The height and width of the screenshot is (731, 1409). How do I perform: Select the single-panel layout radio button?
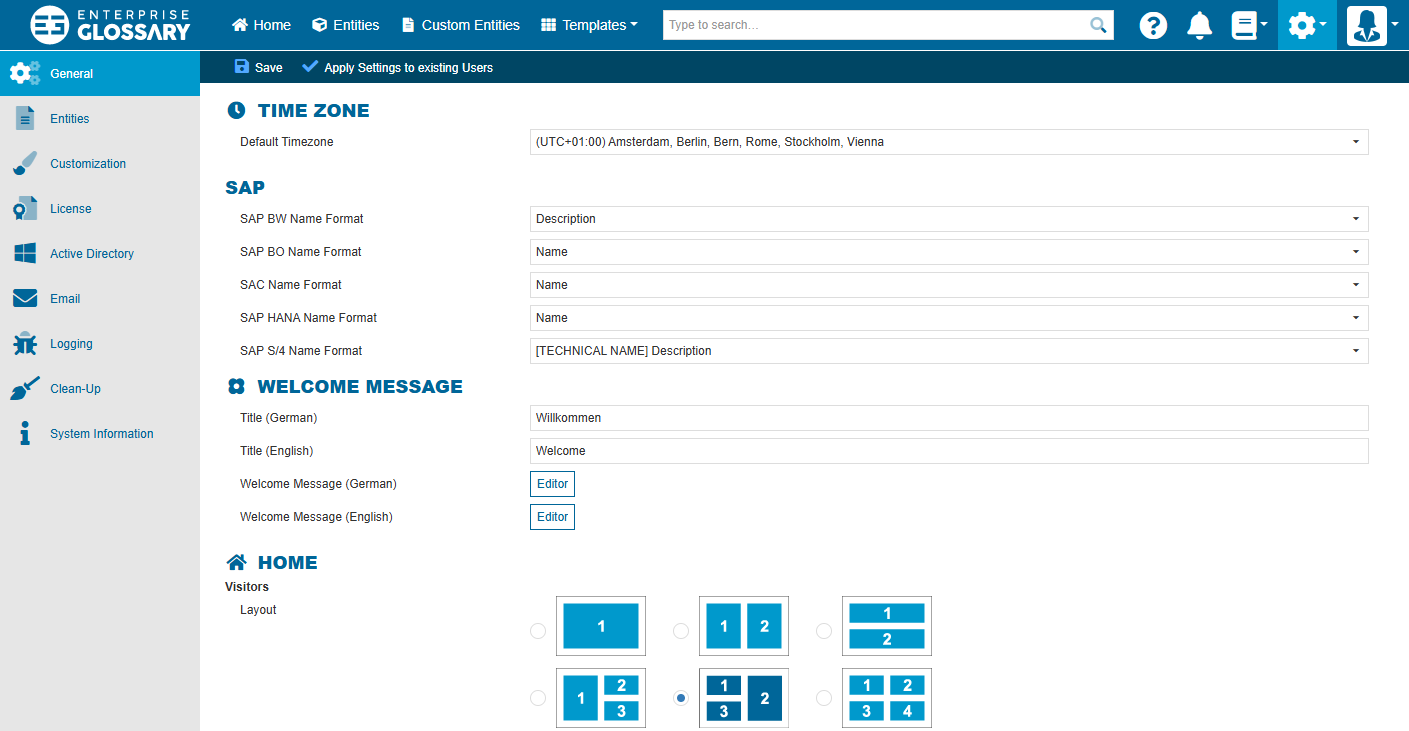(538, 631)
